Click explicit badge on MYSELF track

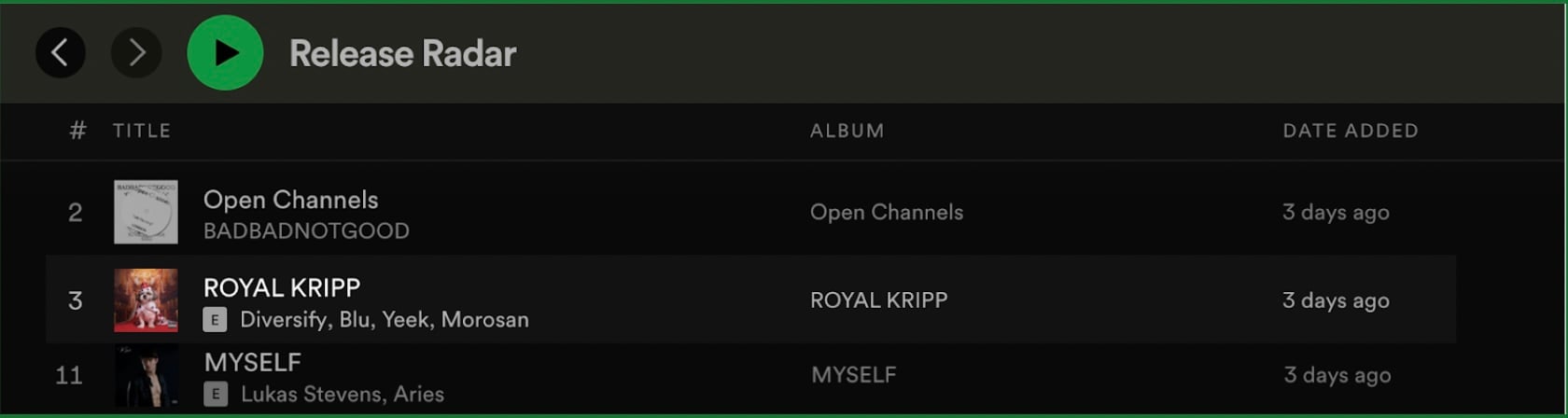(x=216, y=395)
